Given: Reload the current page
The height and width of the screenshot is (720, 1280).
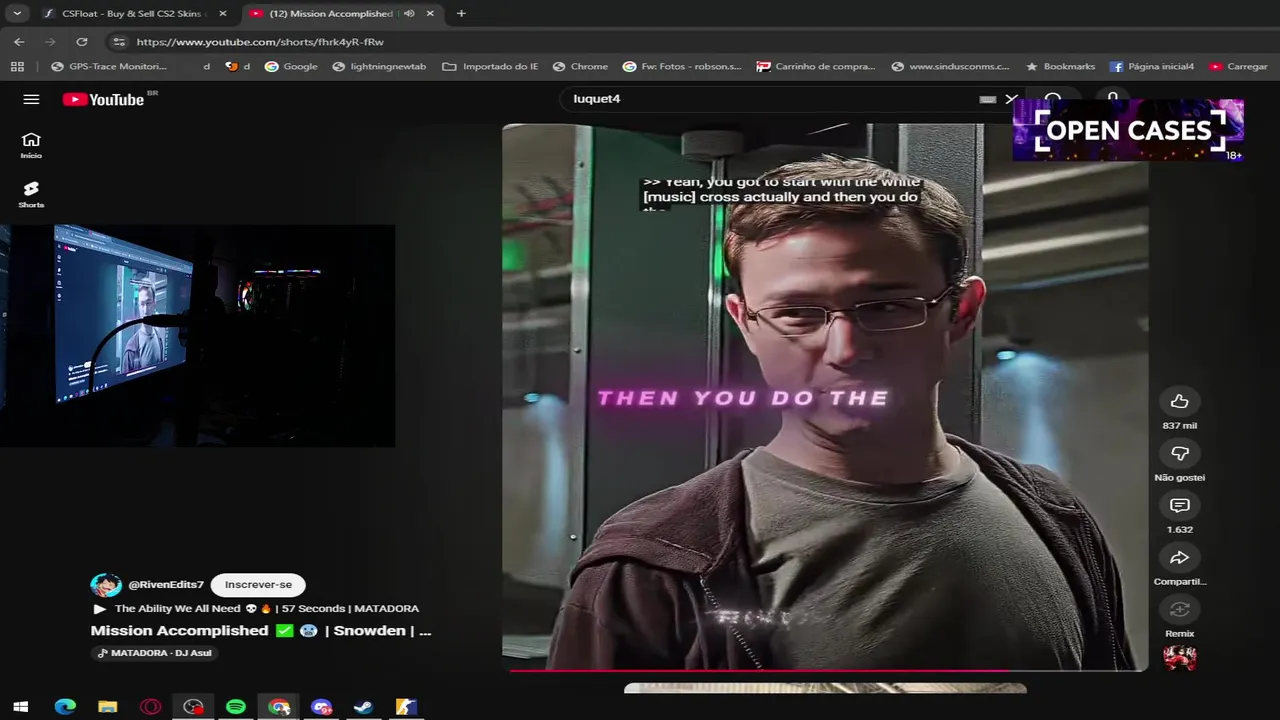Looking at the screenshot, I should click(82, 42).
